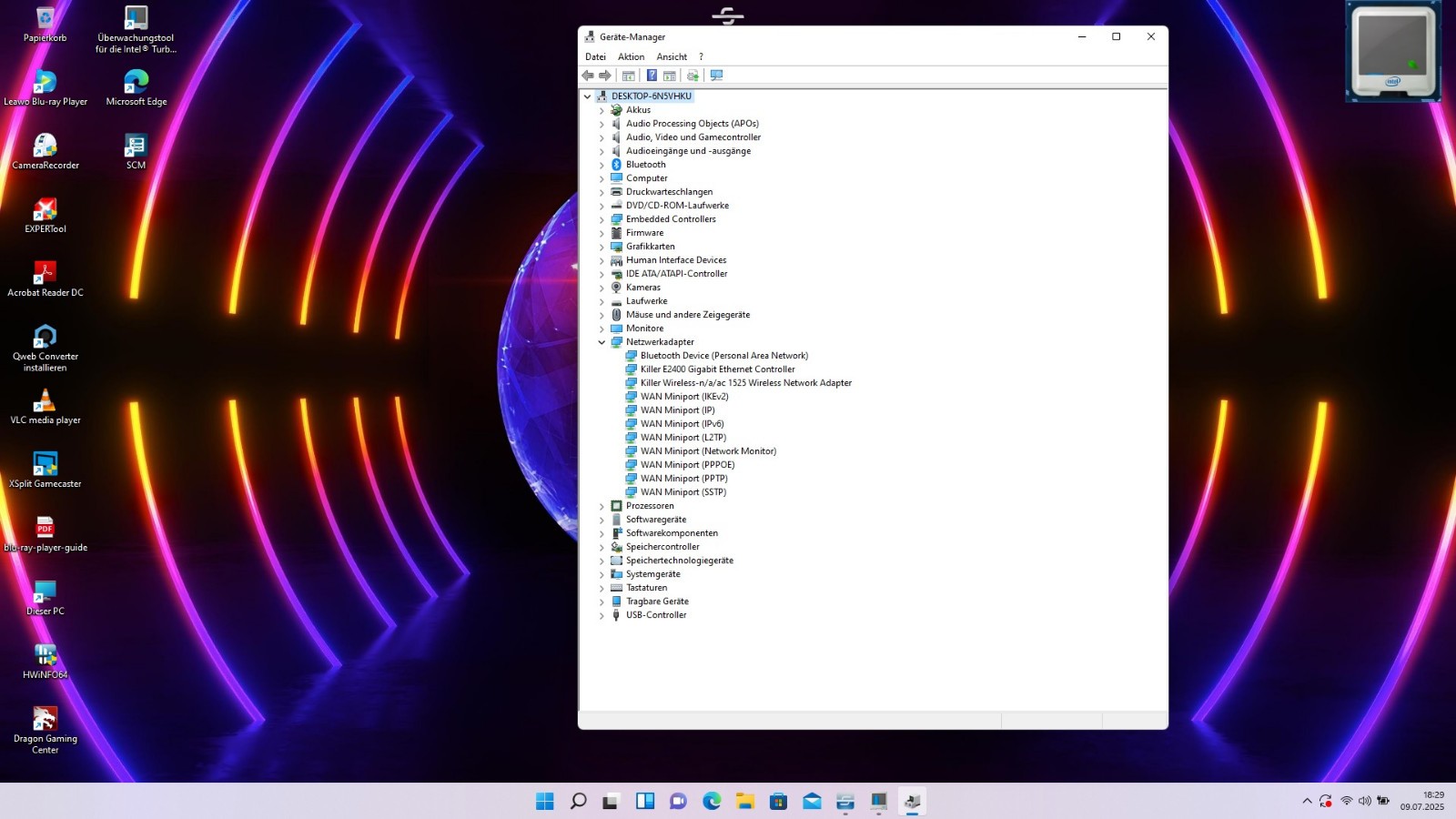Select the Dieser PC desktop icon

coord(45,598)
